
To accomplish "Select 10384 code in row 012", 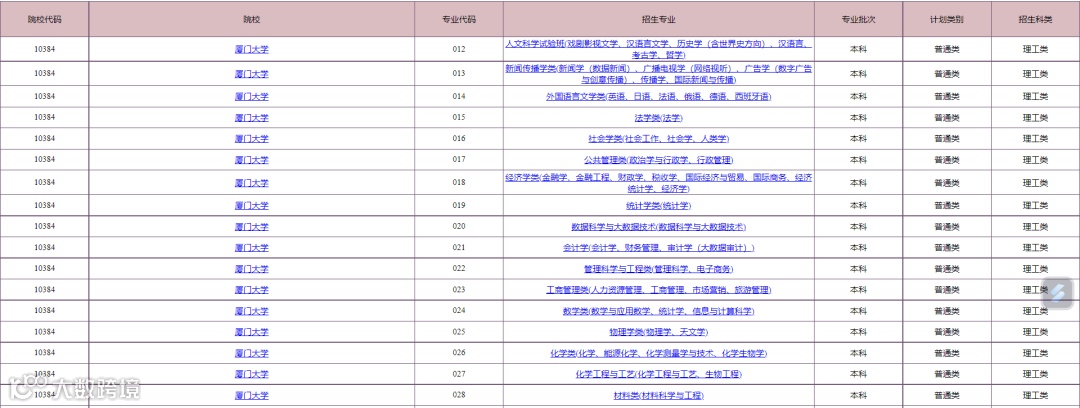I will click(x=44, y=49).
